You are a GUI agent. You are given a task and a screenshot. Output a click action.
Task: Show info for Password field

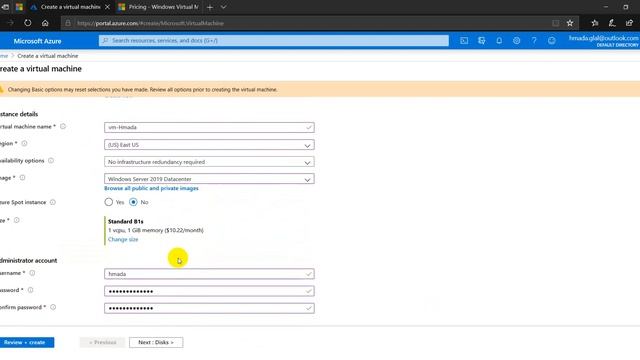point(30,290)
